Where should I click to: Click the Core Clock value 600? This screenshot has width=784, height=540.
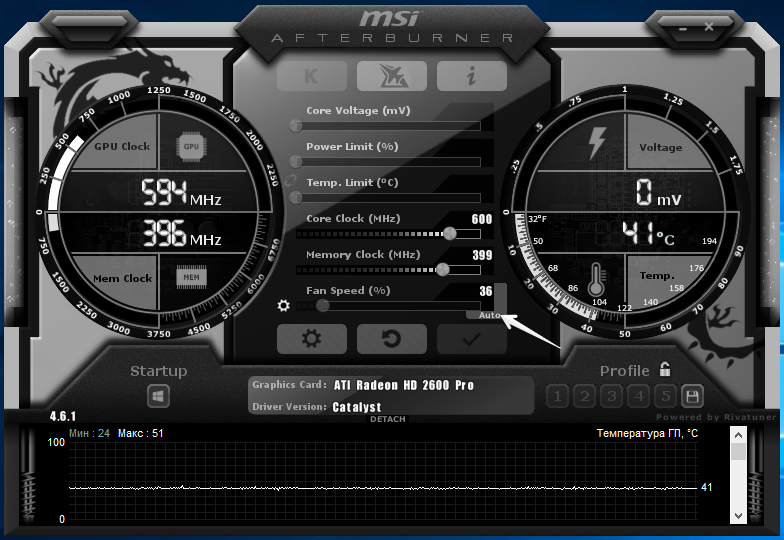[x=482, y=219]
